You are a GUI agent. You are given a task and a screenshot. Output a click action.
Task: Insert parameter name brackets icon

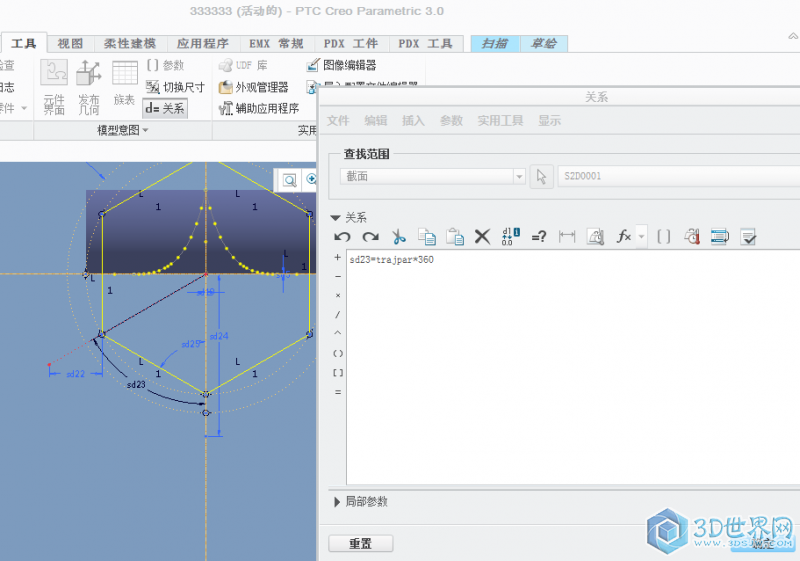(663, 237)
